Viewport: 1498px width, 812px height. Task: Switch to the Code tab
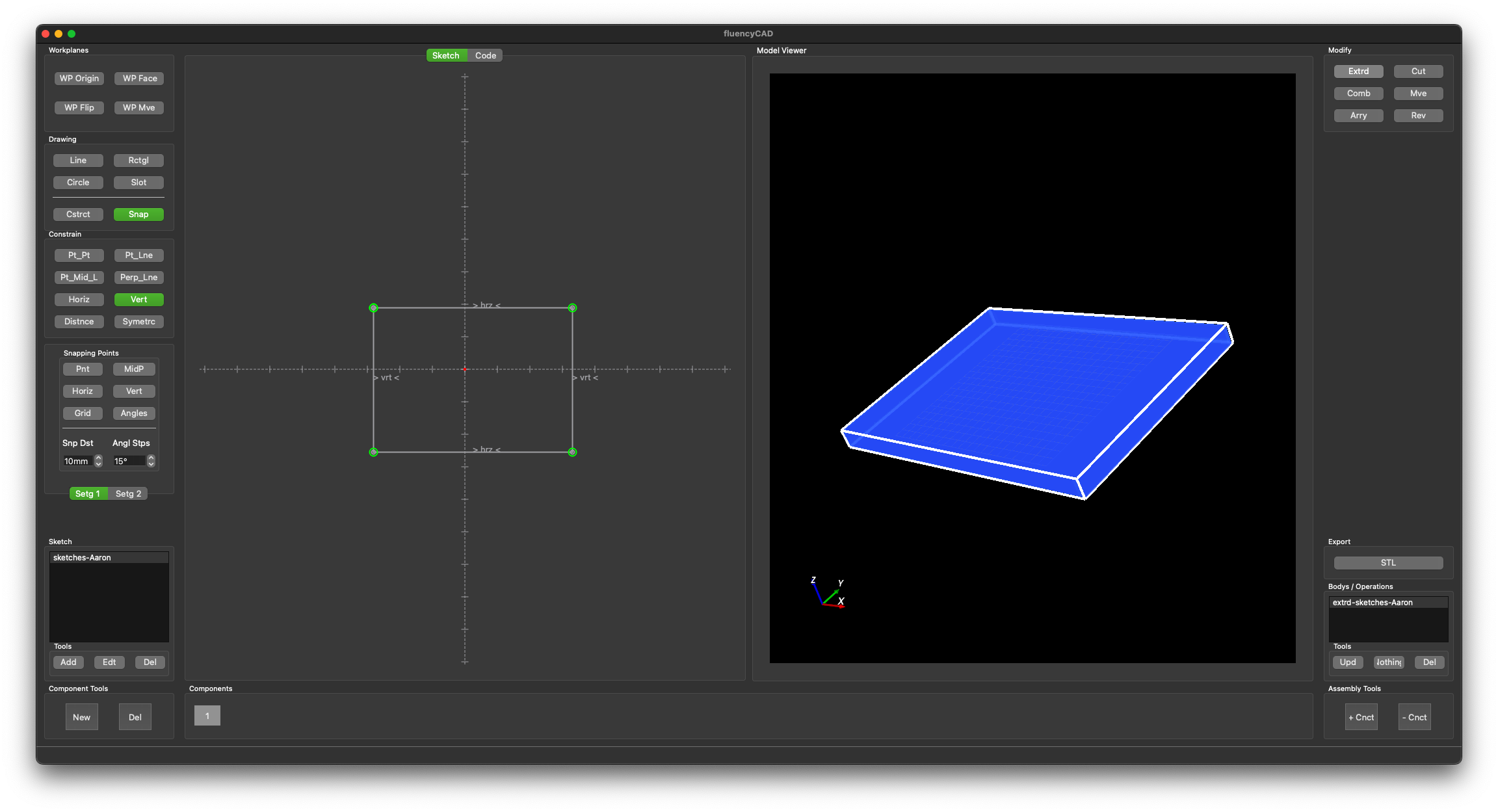coord(485,56)
